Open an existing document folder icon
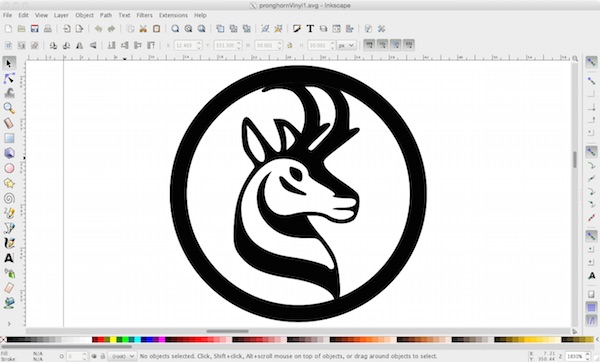This screenshot has height=362, width=600. (x=21, y=29)
